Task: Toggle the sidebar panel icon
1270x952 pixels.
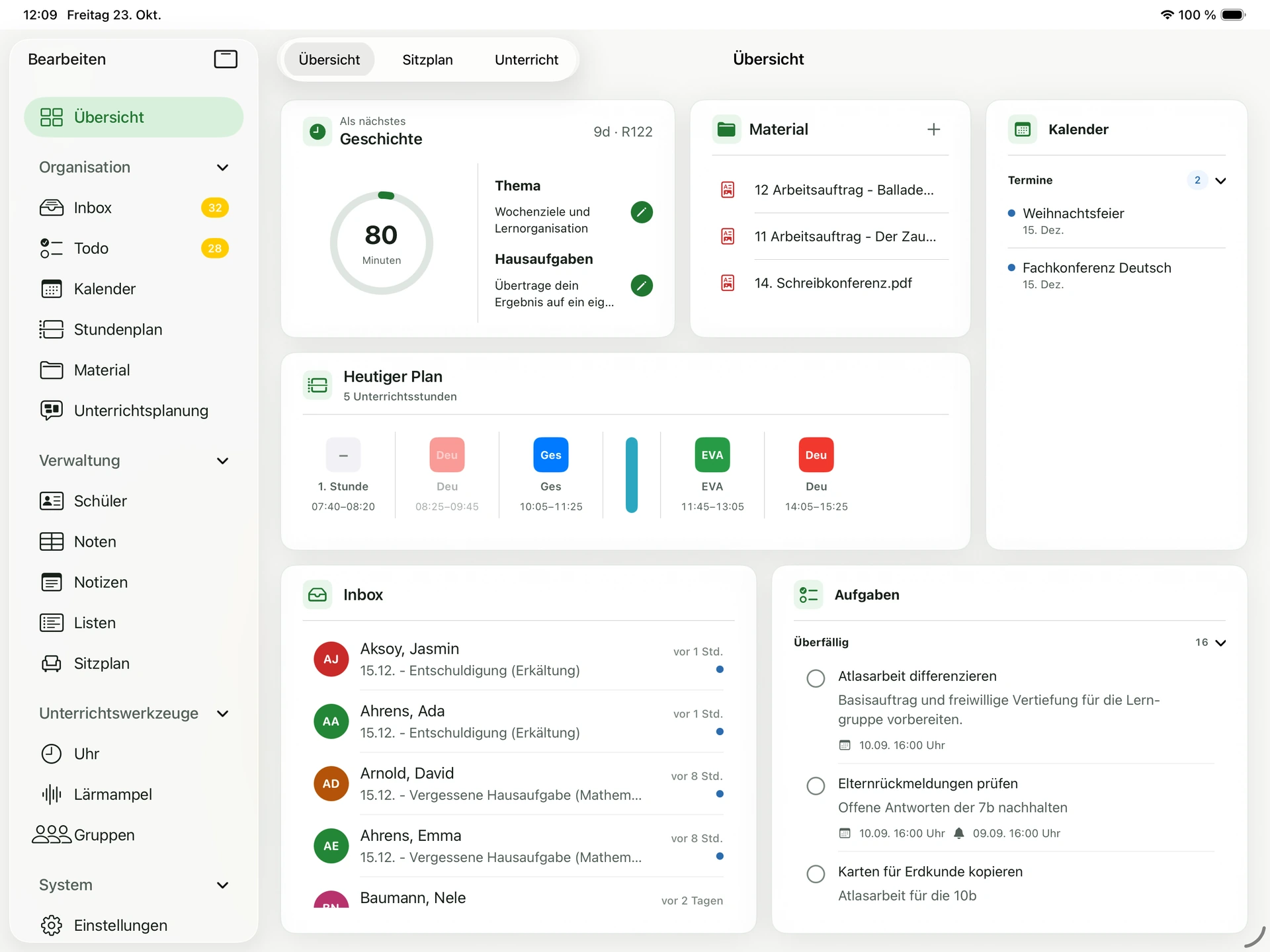Action: 226,59
